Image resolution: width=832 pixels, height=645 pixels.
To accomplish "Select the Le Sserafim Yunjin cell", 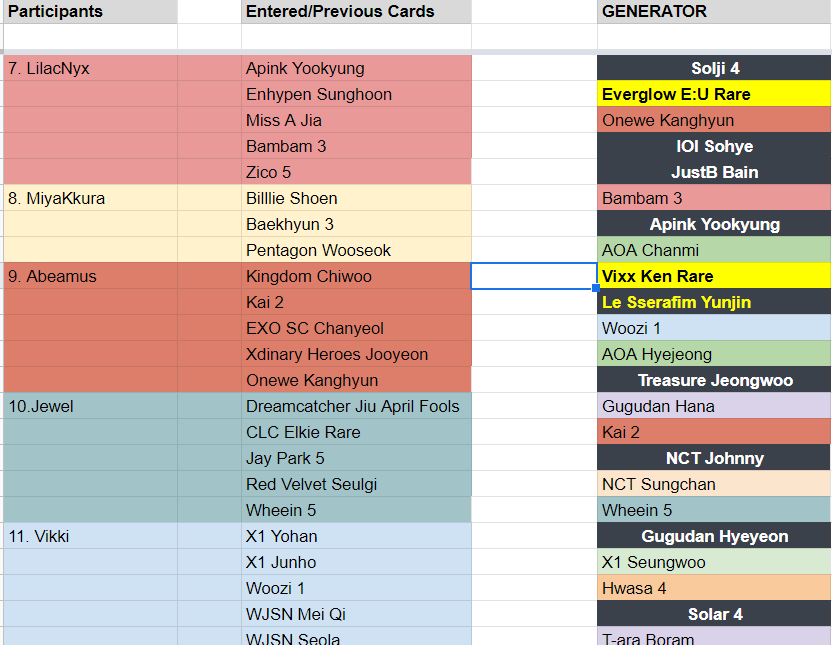I will pos(714,302).
